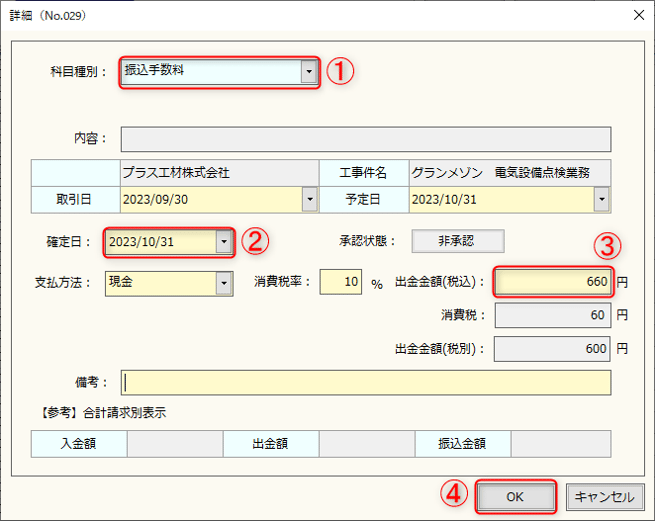This screenshot has width=655, height=521.
Task: Click the 振込金額 header cell
Action: 463,444
